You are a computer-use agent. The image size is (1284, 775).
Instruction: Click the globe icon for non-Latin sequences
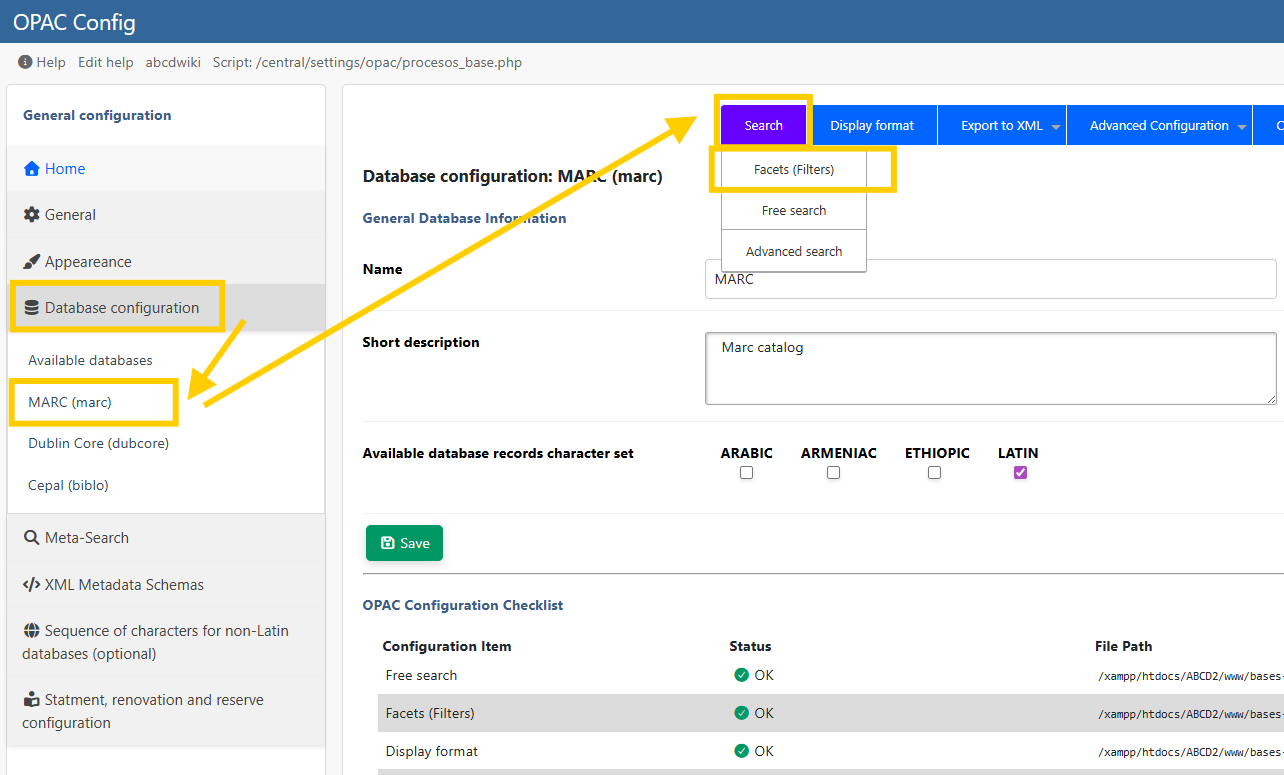pos(31,631)
